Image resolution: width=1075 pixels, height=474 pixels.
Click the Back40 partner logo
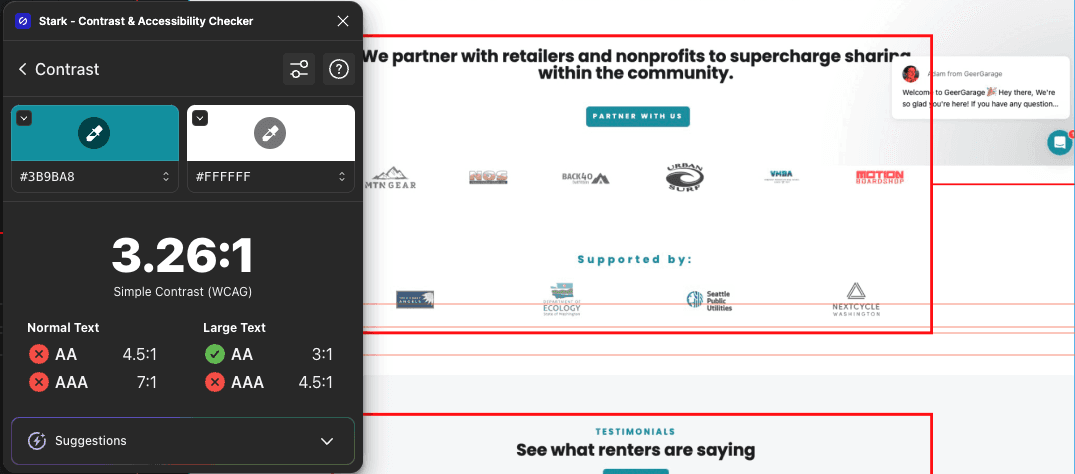click(585, 178)
